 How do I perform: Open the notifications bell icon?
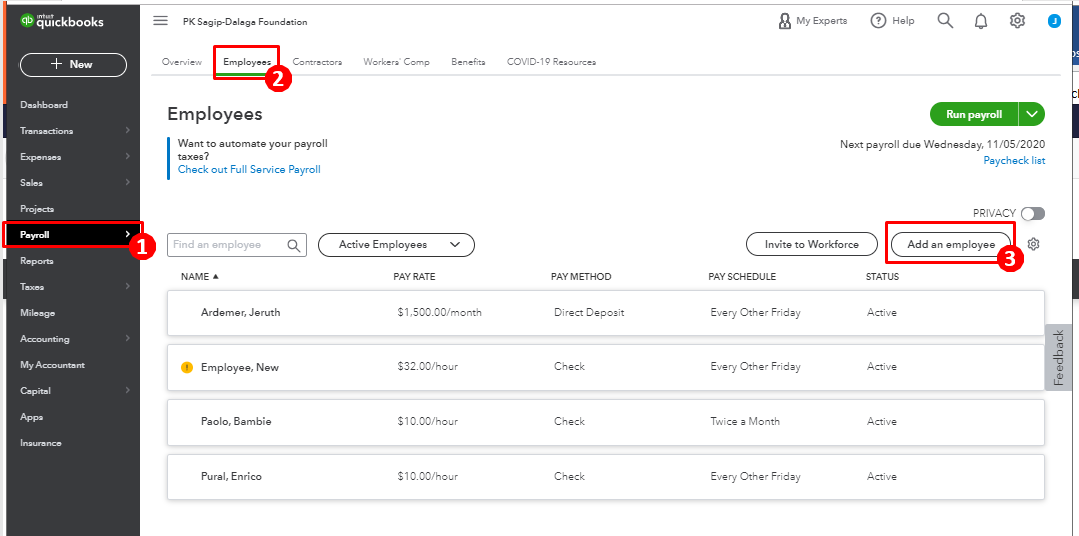[x=981, y=21]
